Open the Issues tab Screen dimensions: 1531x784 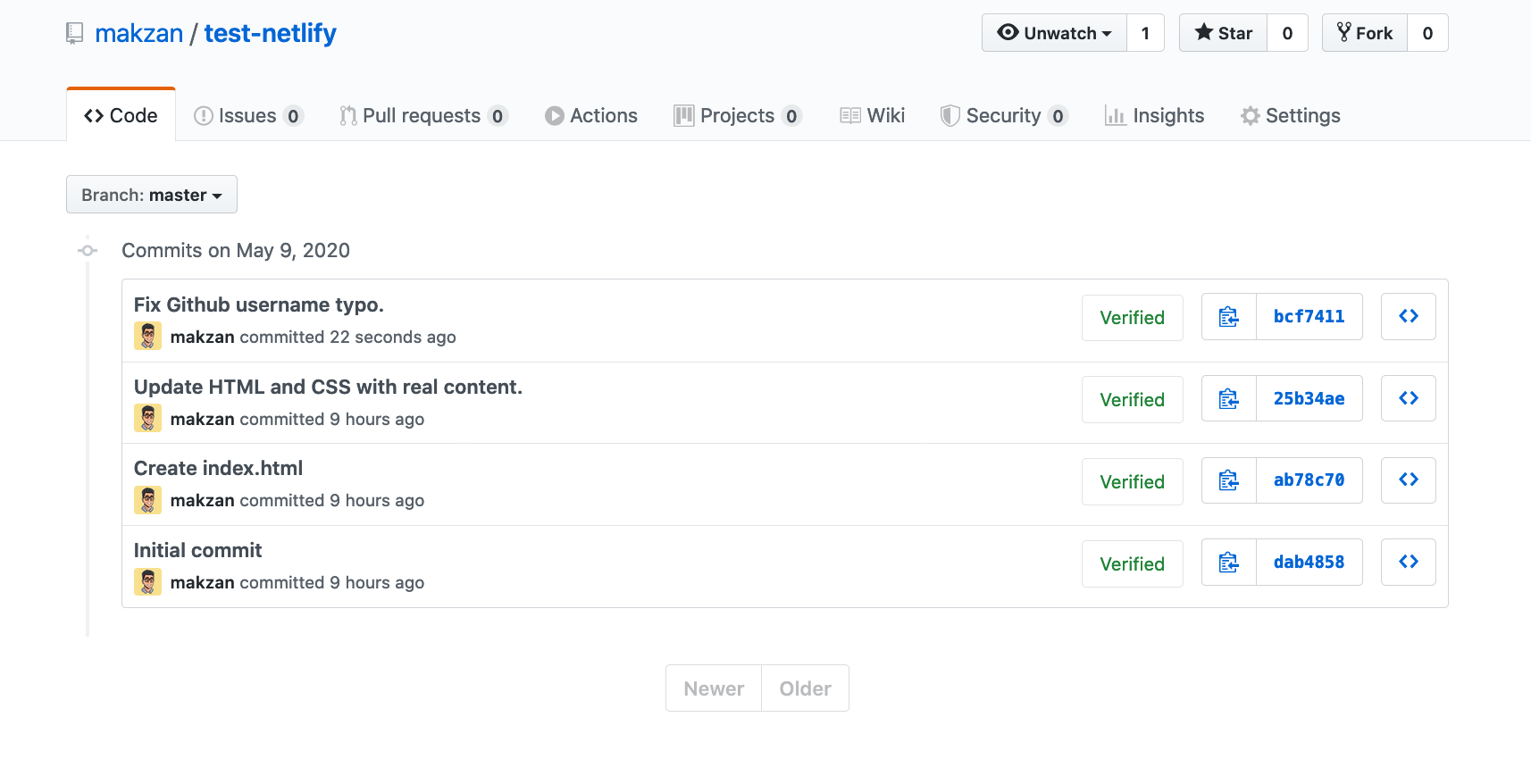point(248,115)
